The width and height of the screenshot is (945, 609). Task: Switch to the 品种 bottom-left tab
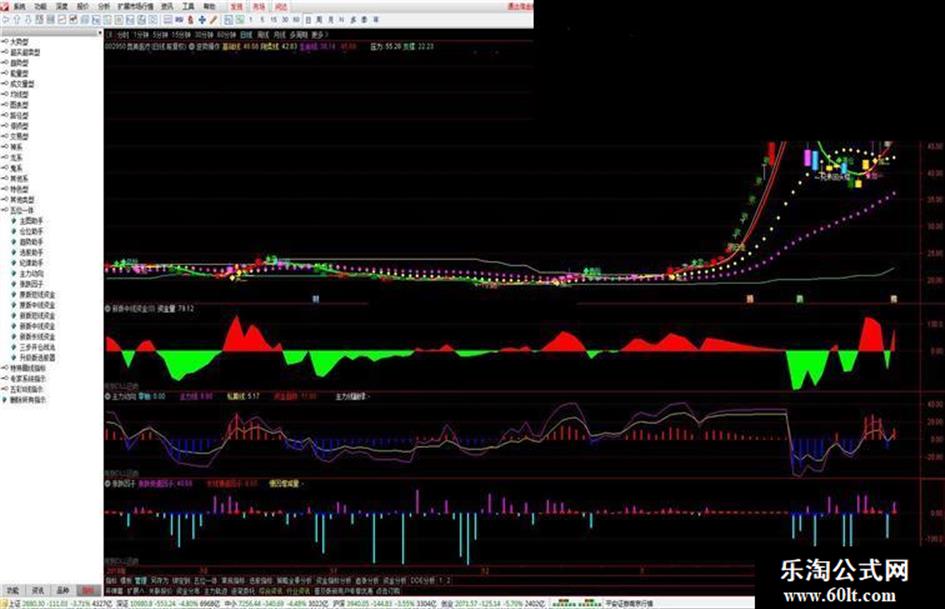click(x=63, y=590)
